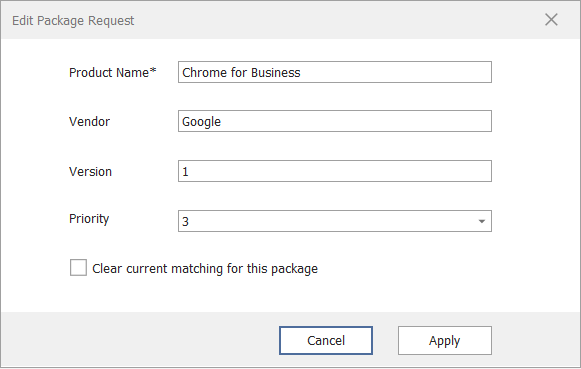Select the Version text box
581x369 pixels.
coord(335,171)
